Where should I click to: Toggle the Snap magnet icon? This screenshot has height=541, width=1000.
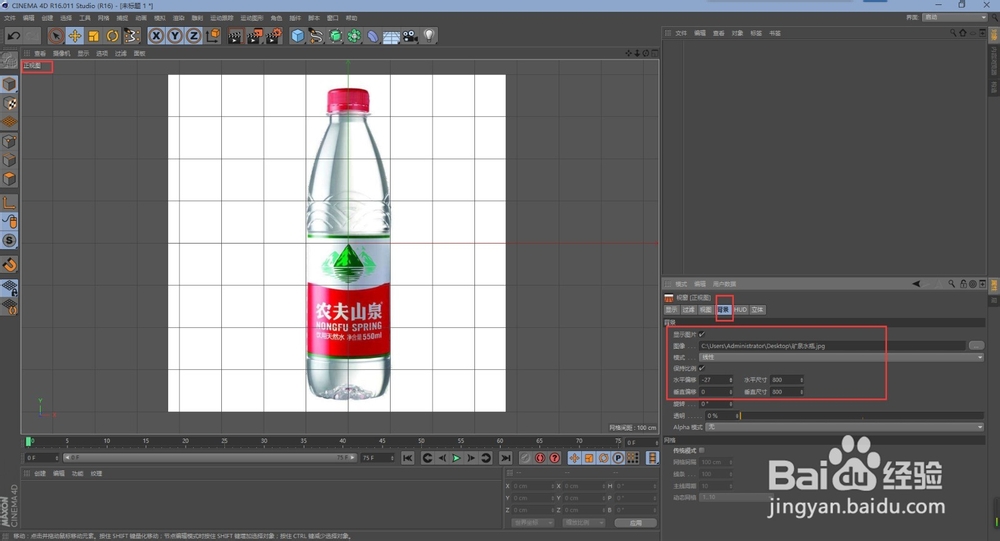click(9, 264)
